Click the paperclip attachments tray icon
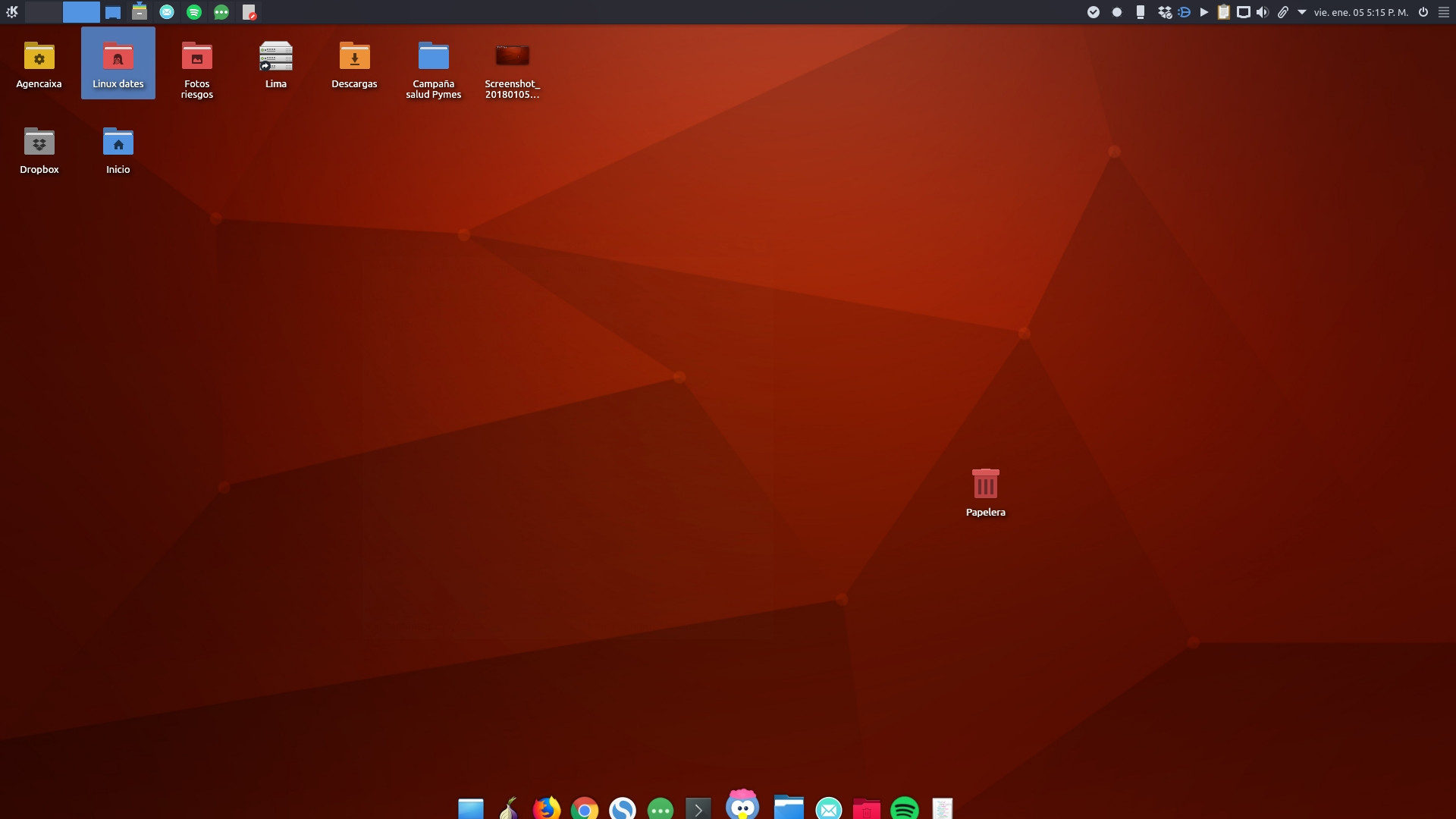The image size is (1456, 819). 1283,12
